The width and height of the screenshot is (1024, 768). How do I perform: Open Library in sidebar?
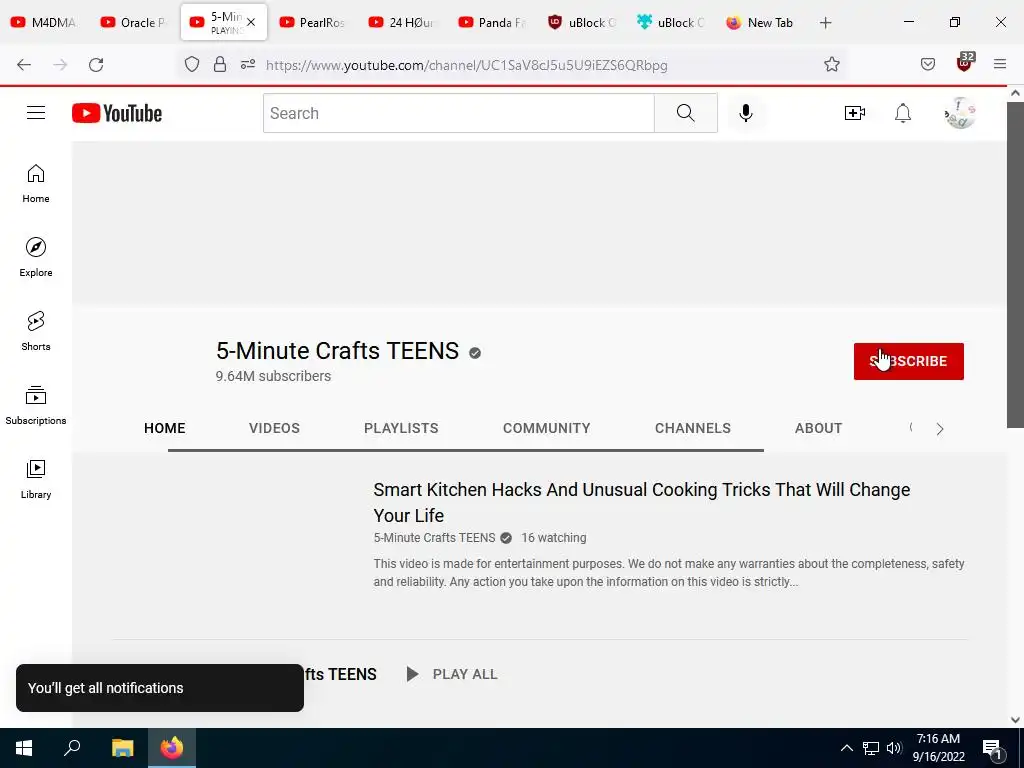pos(36,479)
